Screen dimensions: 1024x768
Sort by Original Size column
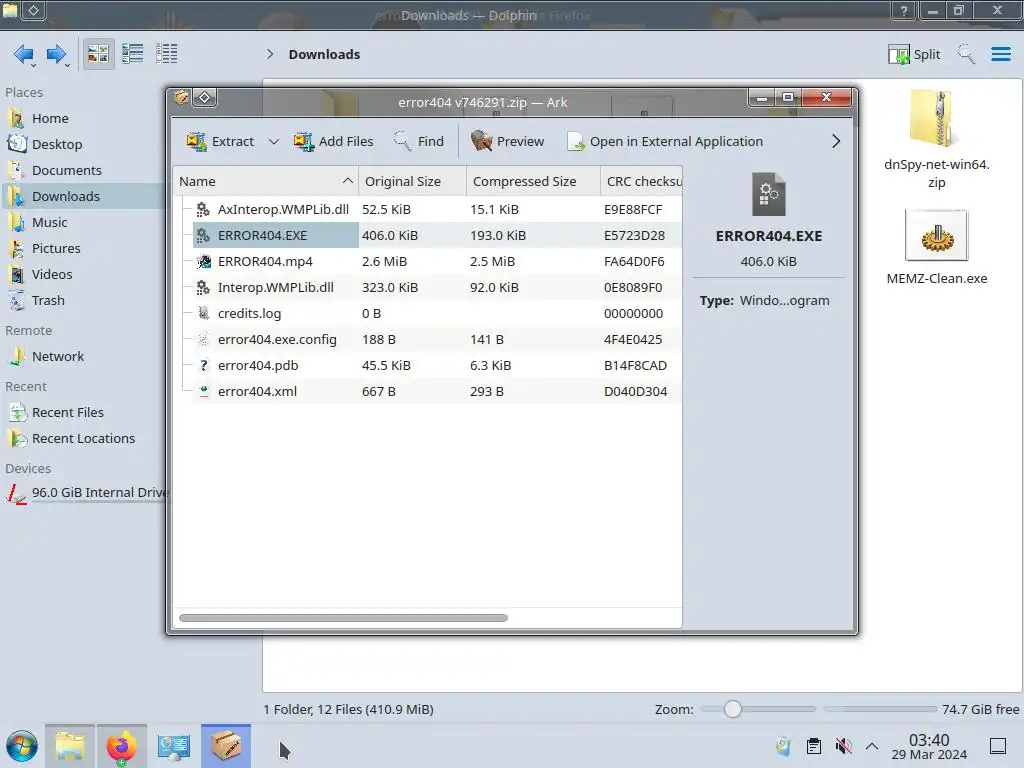coord(412,182)
